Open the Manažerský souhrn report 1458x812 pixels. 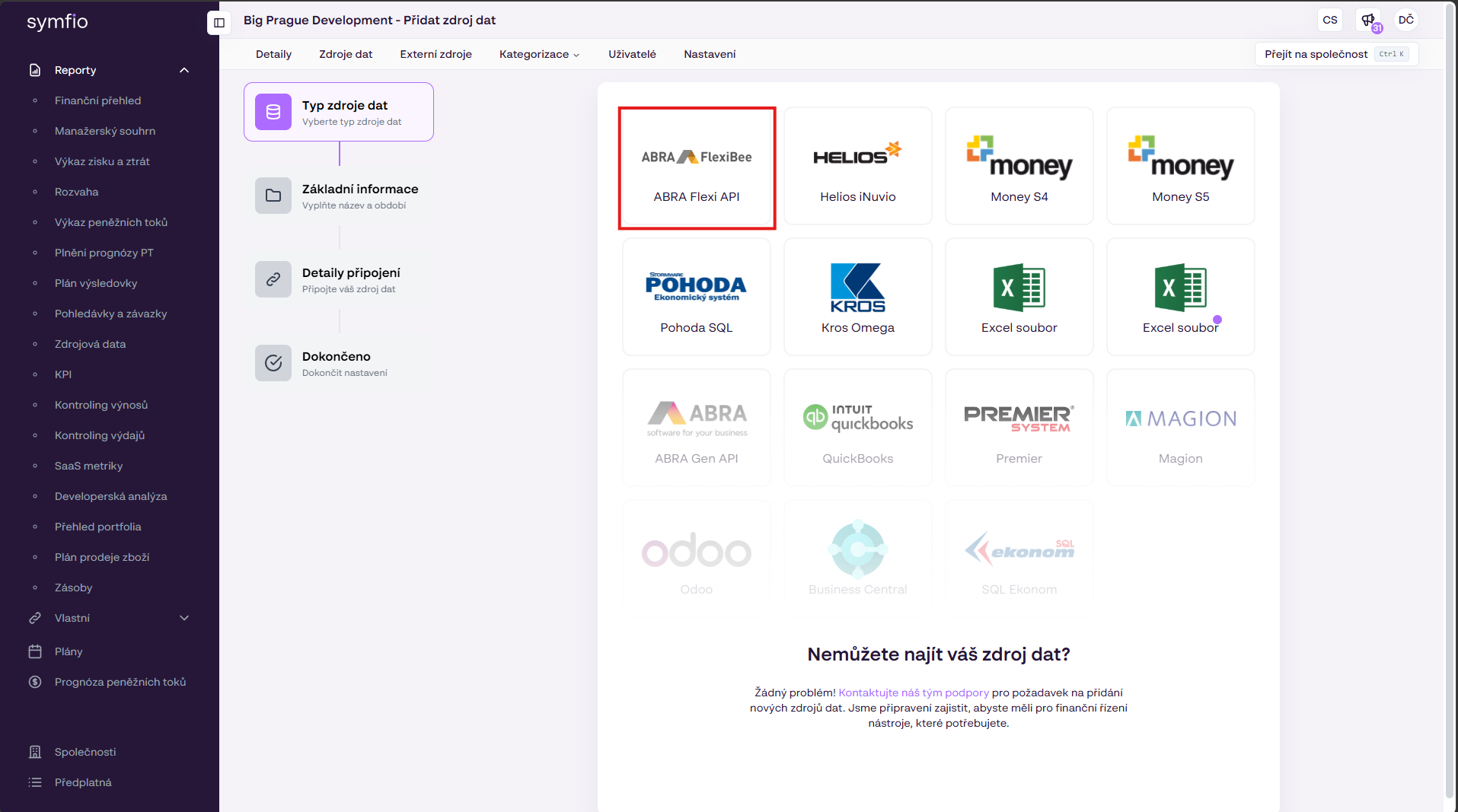click(105, 131)
